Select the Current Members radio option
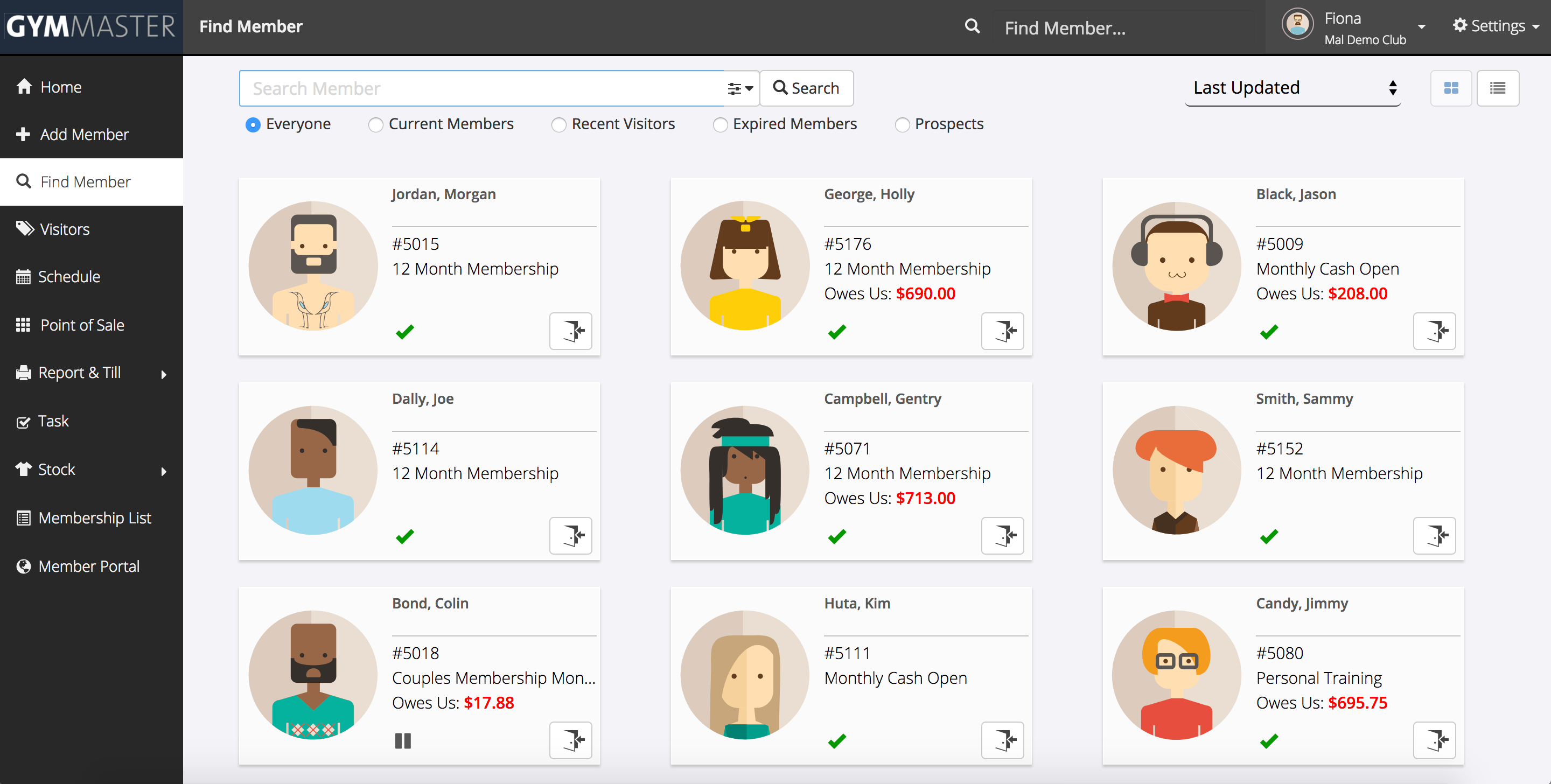The width and height of the screenshot is (1551, 784). coord(376,124)
